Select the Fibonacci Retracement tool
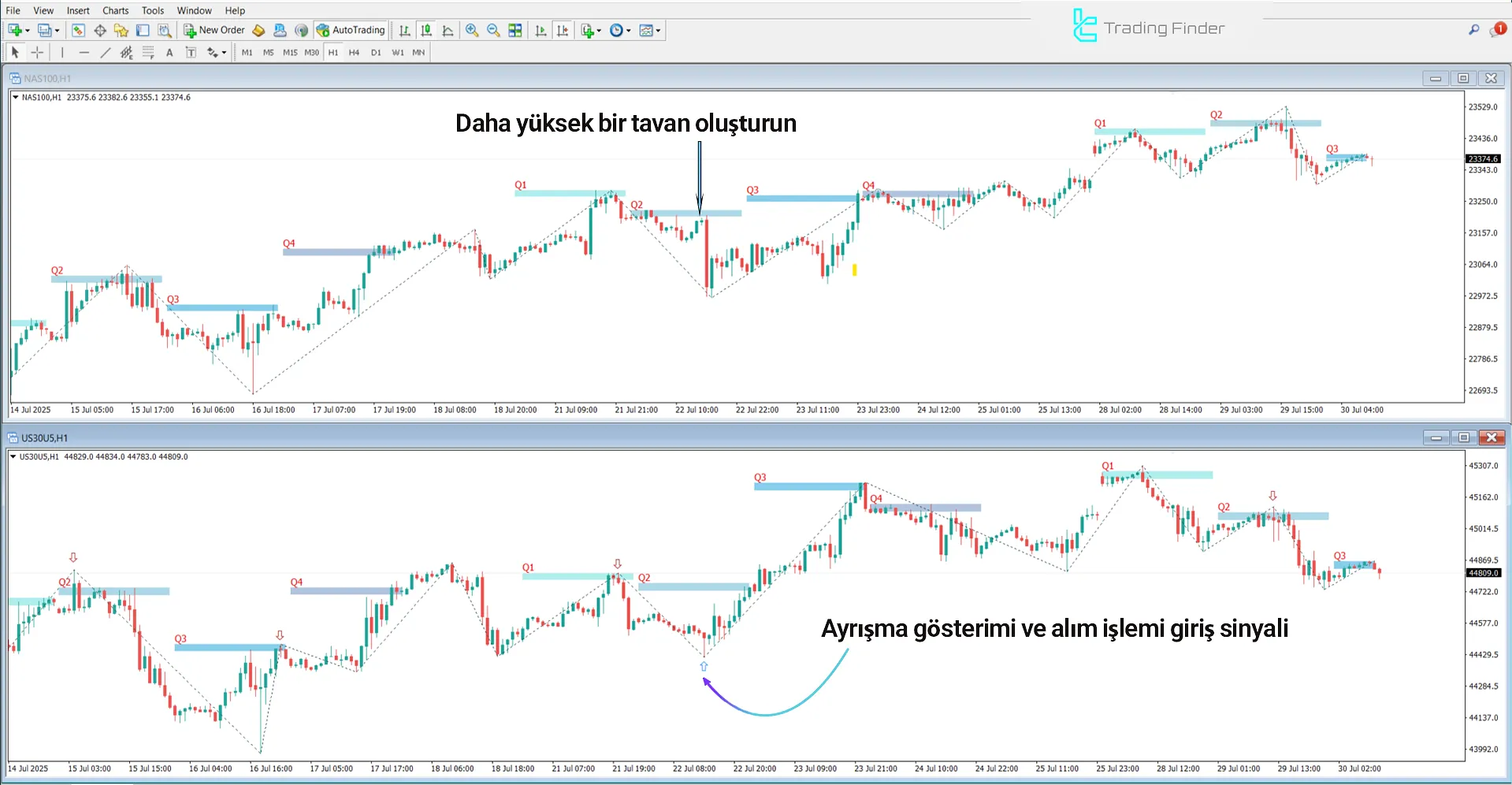The height and width of the screenshot is (785, 1512). click(147, 52)
